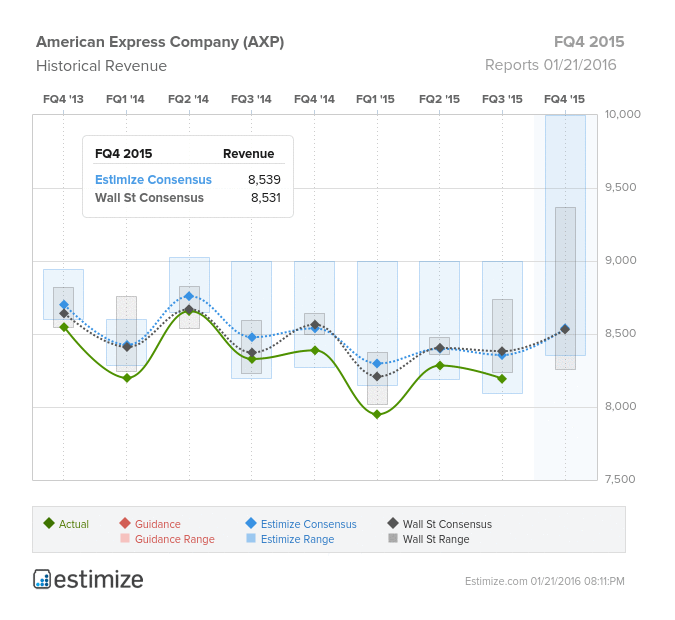The width and height of the screenshot is (675, 620).
Task: Click the FQ4 2015 tooltip title
Action: point(124,154)
